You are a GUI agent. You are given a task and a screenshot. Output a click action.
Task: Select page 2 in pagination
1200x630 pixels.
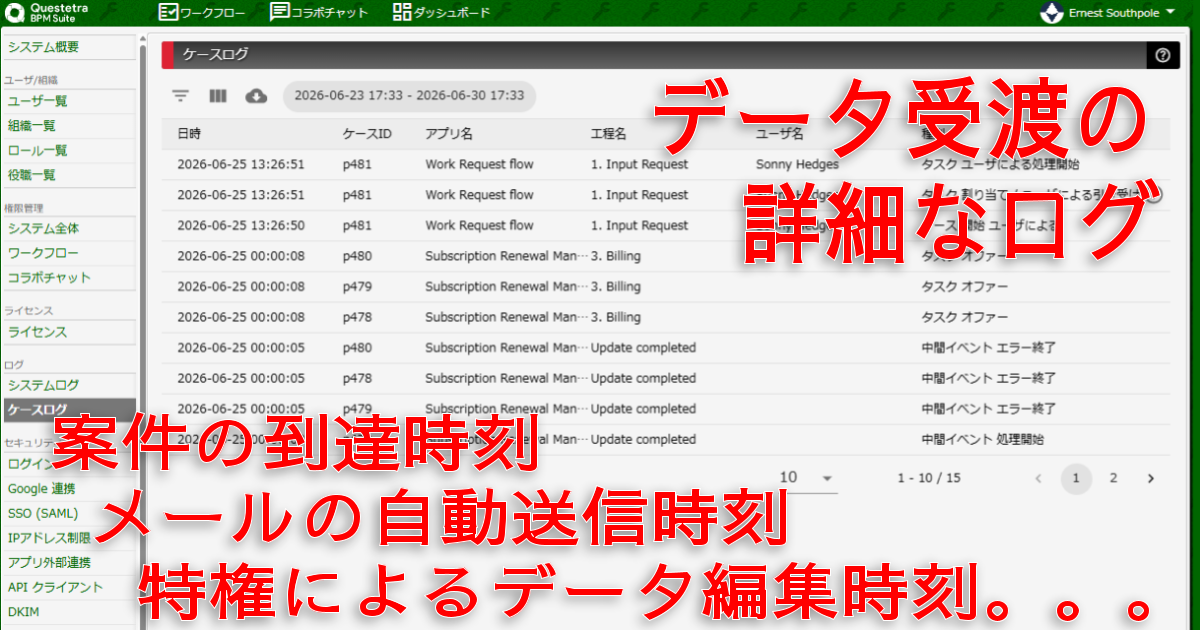1113,478
